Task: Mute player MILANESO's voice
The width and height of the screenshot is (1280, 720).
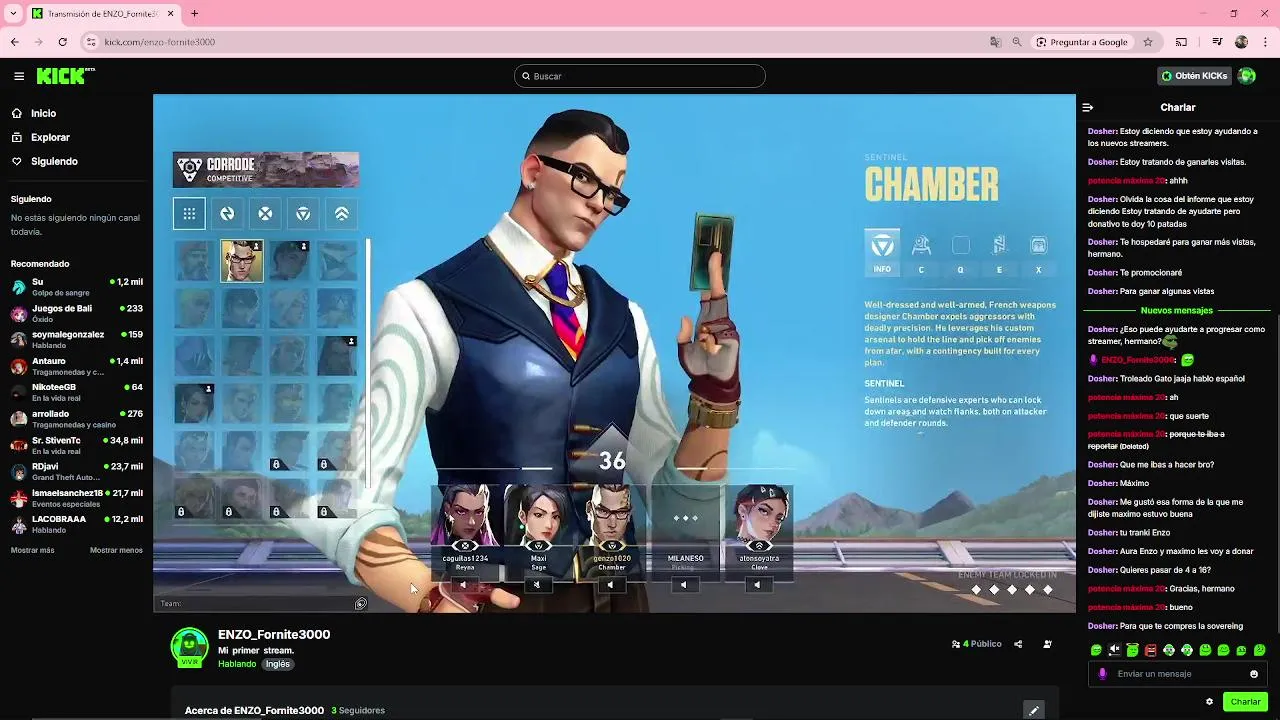Action: click(684, 585)
